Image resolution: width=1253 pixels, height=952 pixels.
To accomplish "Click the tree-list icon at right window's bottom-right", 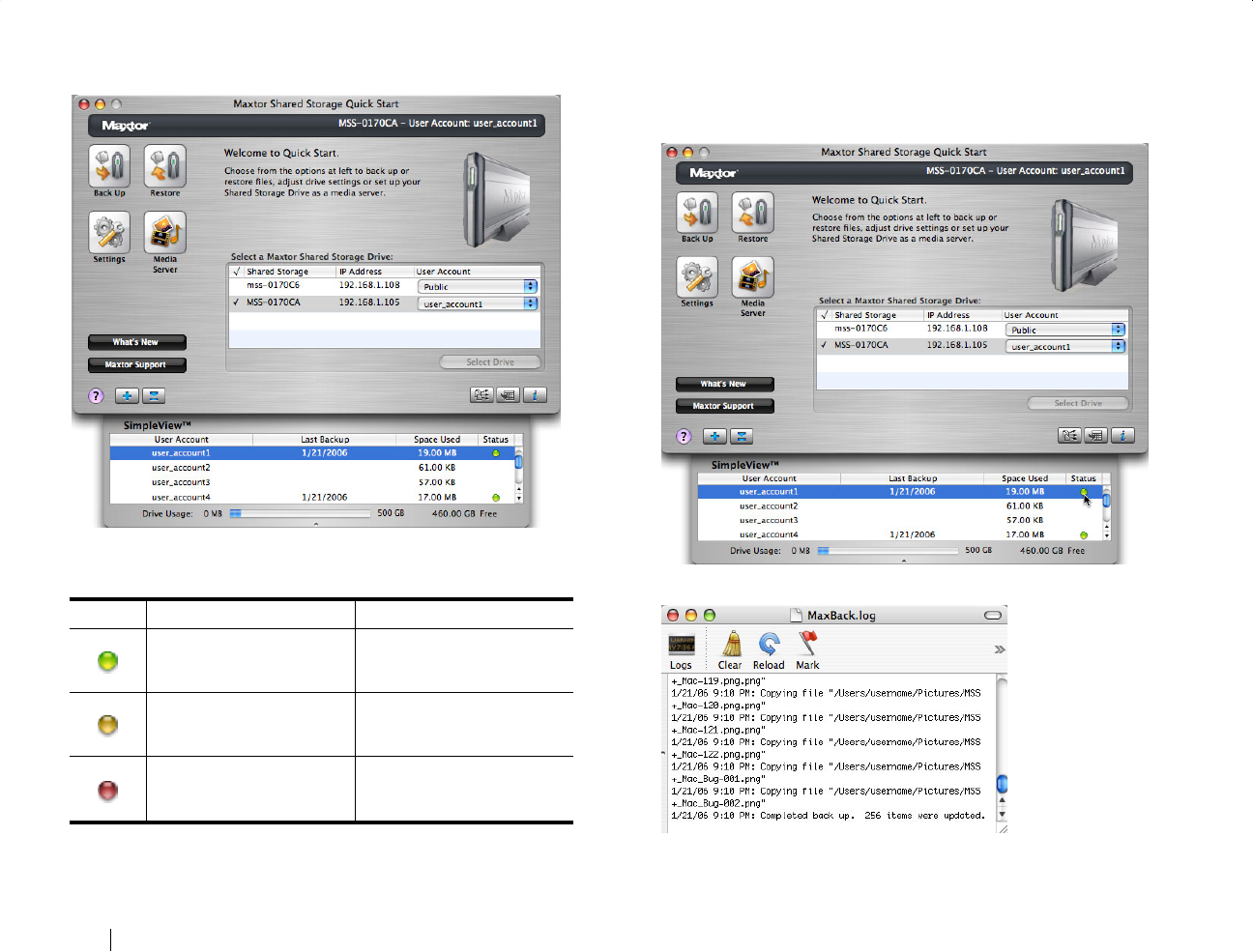I will coord(1069,435).
